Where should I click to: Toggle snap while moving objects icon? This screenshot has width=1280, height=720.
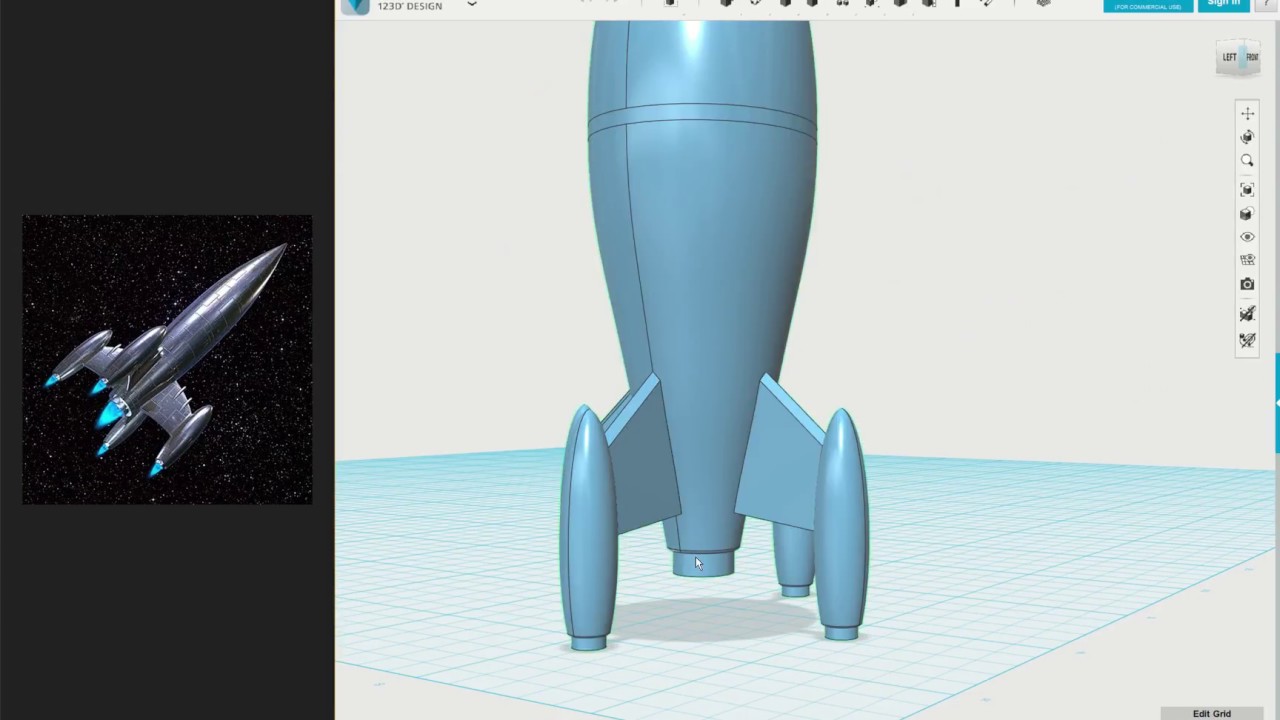(x=1247, y=314)
